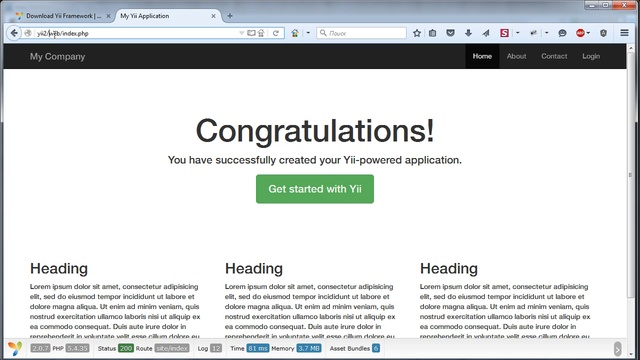This screenshot has width=640, height=360.
Task: Click the red S extension icon
Action: pyautogui.click(x=504, y=33)
